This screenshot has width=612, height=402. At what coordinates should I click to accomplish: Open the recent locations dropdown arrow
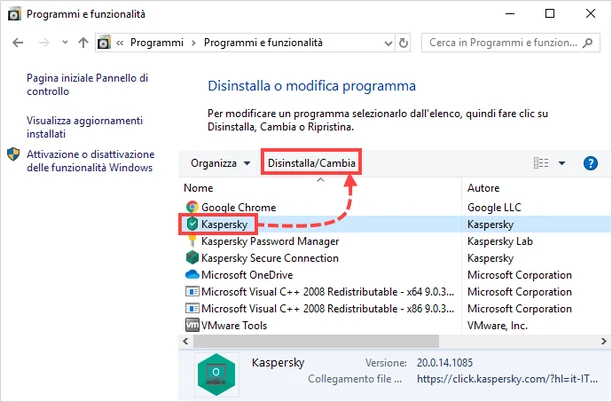click(x=65, y=42)
